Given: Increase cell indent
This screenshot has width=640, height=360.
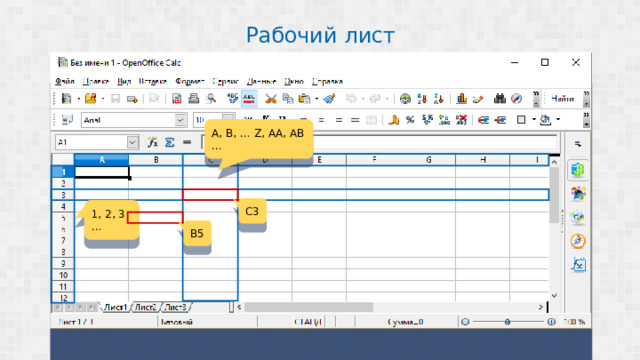Looking at the screenshot, I should 500,120.
